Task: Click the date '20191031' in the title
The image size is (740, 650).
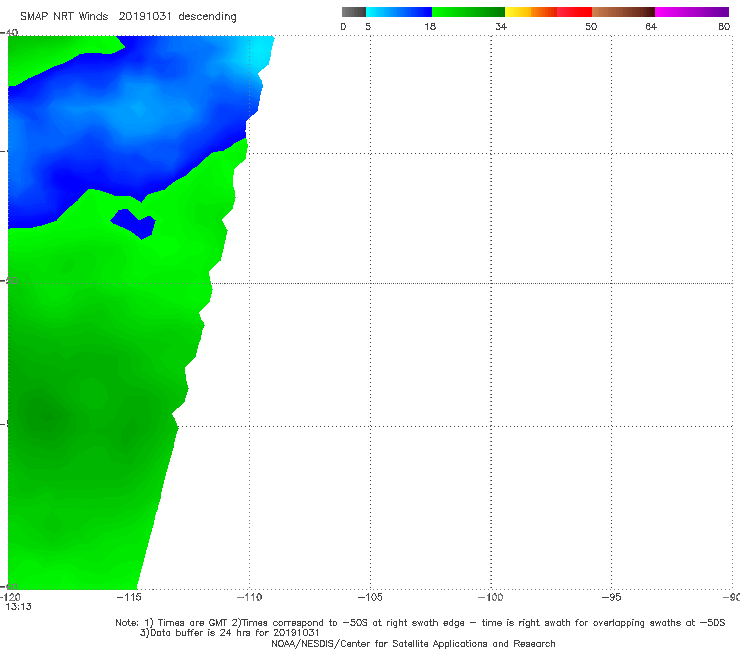Action: [145, 17]
